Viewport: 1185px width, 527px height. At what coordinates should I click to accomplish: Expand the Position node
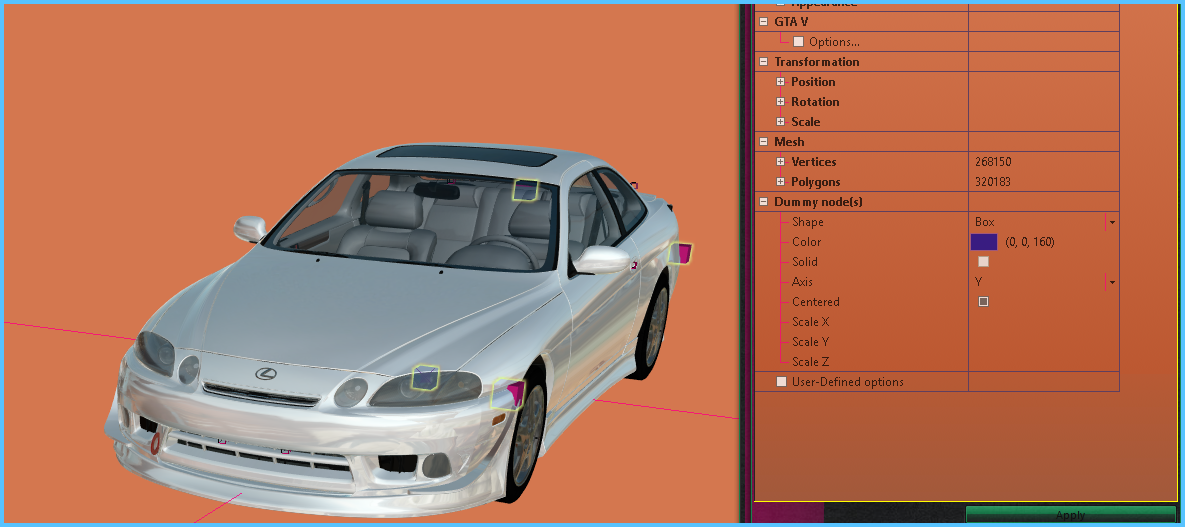[x=781, y=82]
